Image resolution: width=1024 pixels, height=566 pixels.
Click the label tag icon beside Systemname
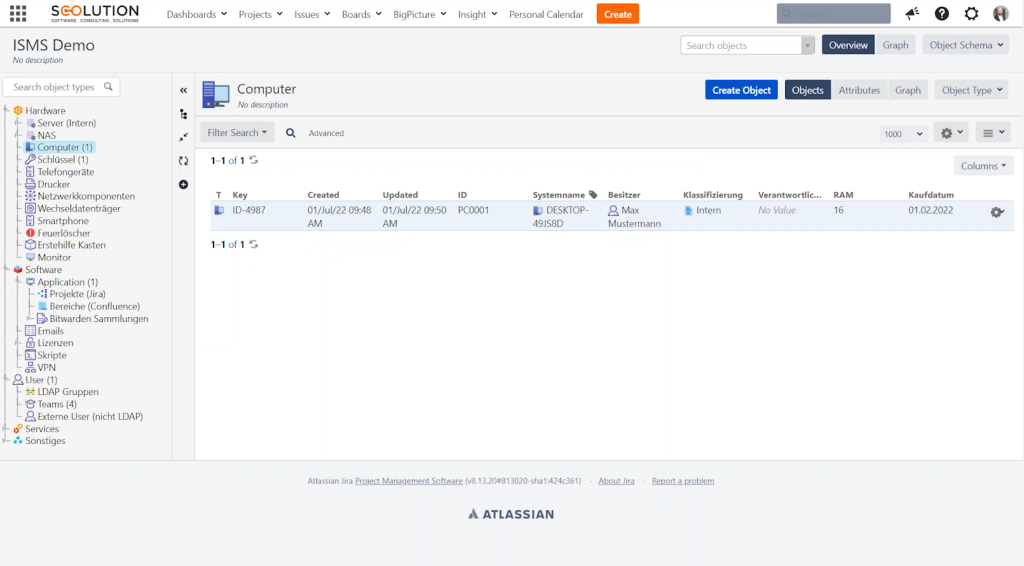(x=593, y=195)
